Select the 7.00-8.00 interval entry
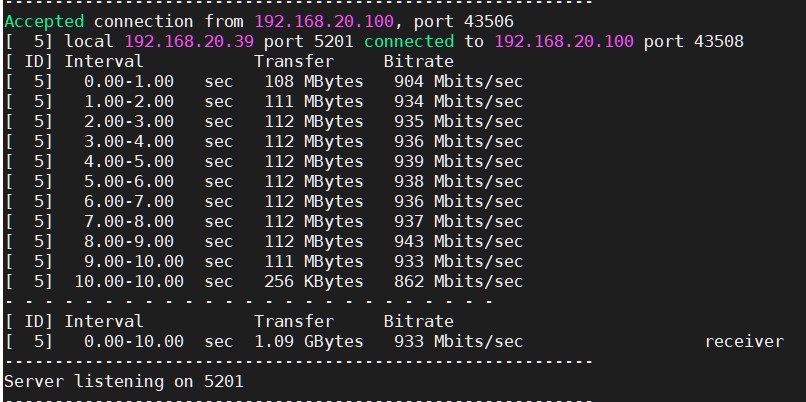This screenshot has width=806, height=402. click(129, 221)
